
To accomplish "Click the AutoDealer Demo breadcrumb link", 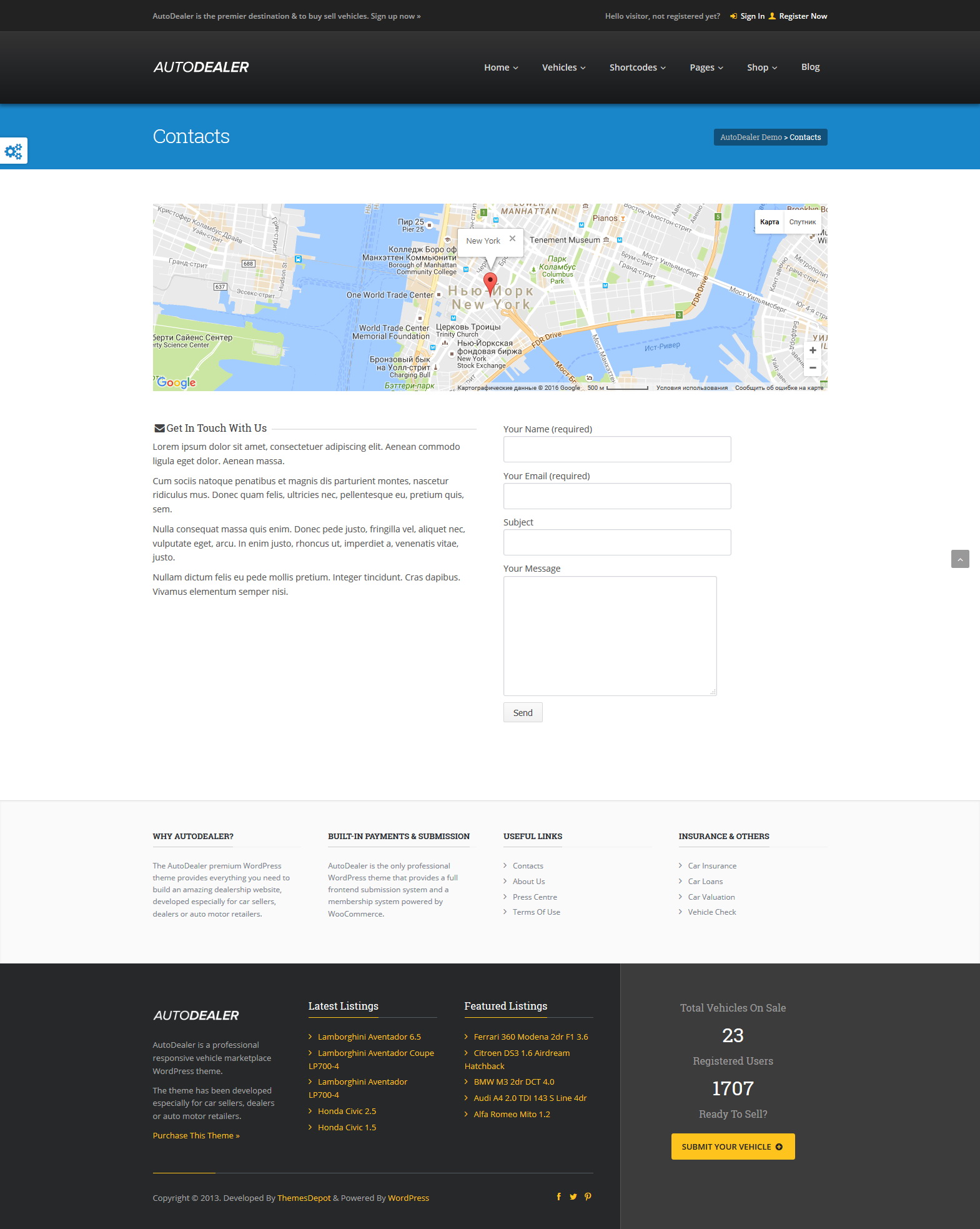I will (751, 137).
